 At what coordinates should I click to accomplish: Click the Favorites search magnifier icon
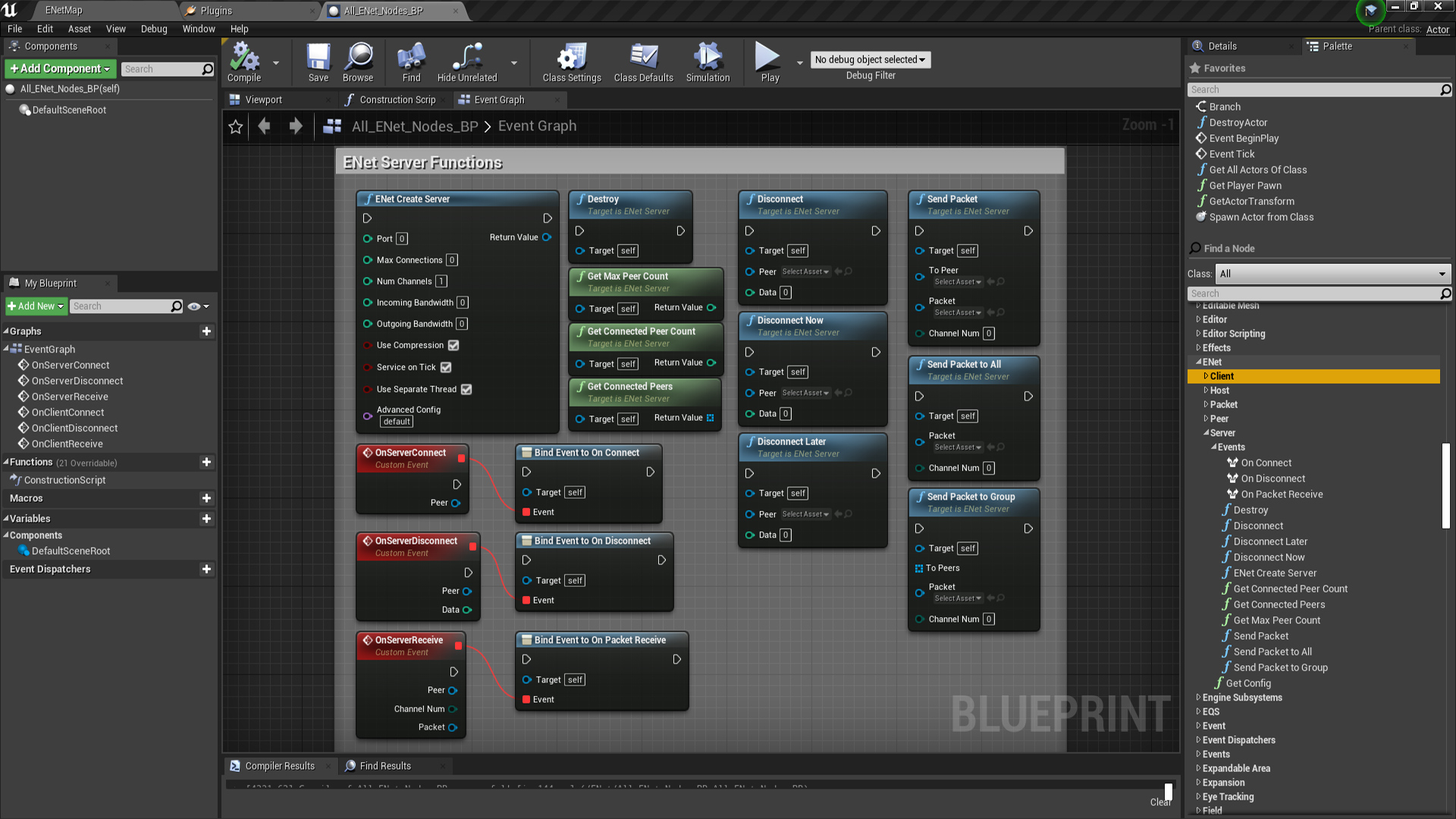pyautogui.click(x=1445, y=89)
